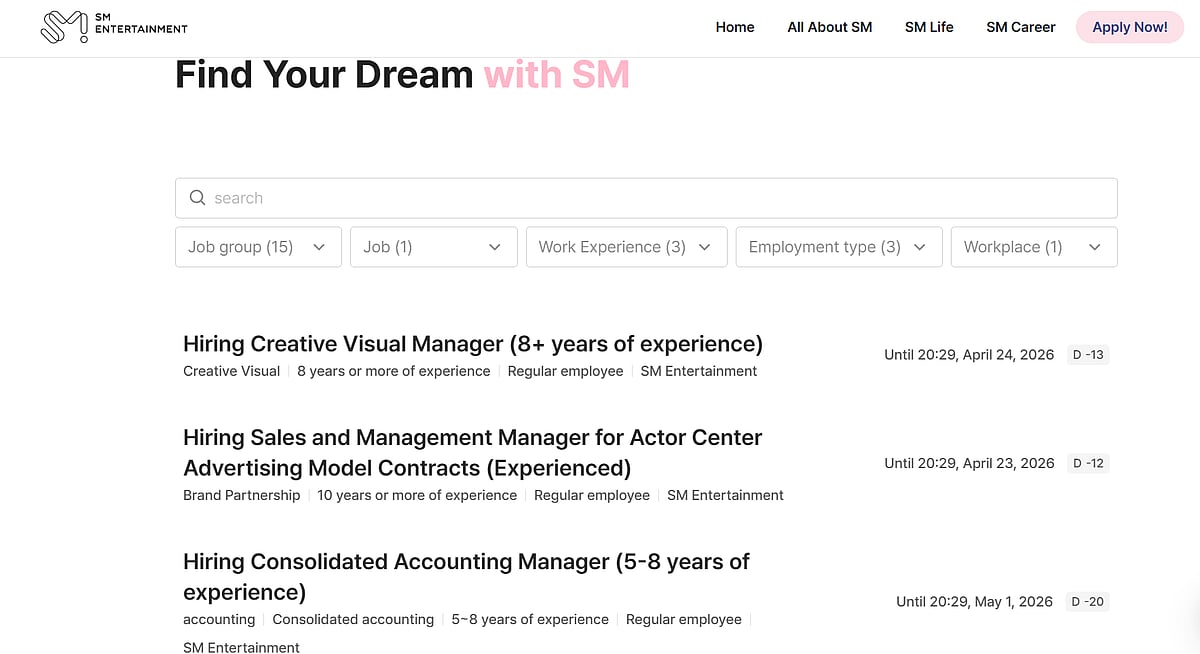The width and height of the screenshot is (1200, 654).
Task: Open the Job (1) dropdown
Action: [433, 246]
